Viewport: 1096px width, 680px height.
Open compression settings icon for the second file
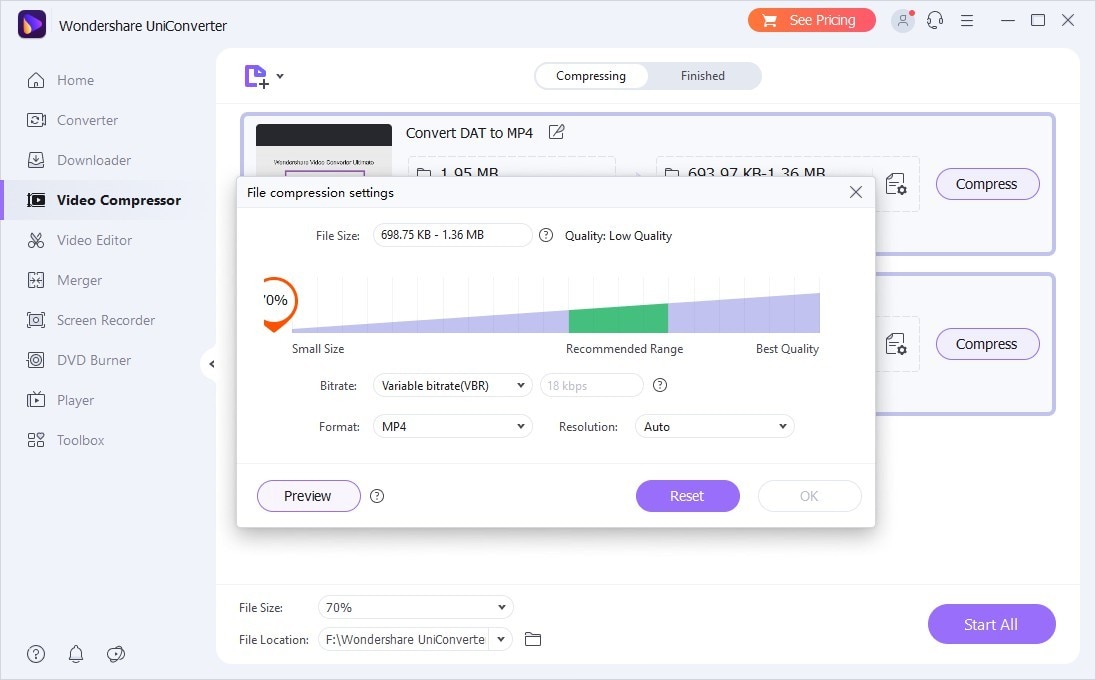(x=896, y=344)
